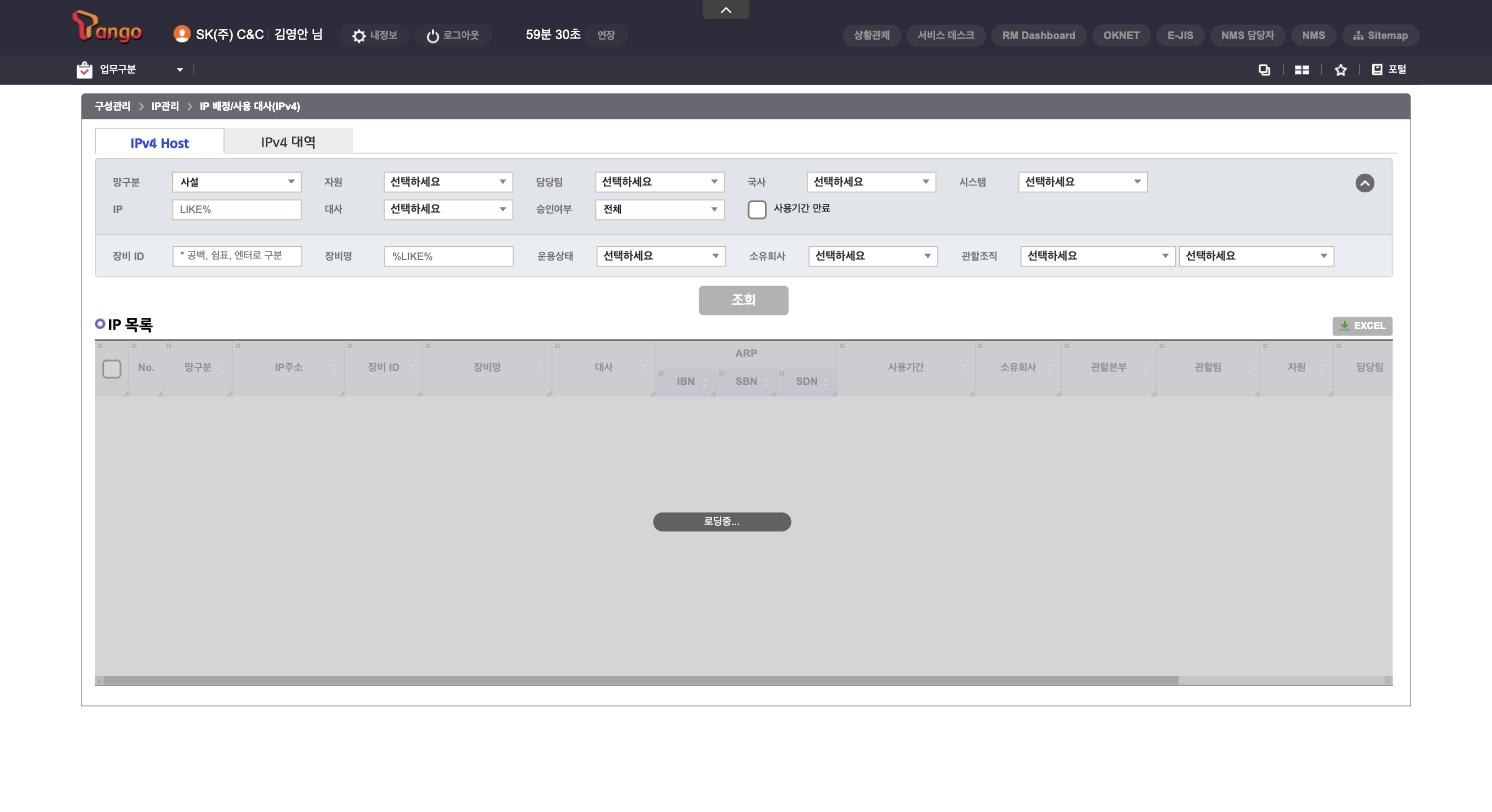Click the favorites star icon
This screenshot has height=812, width=1492.
coord(1340,70)
